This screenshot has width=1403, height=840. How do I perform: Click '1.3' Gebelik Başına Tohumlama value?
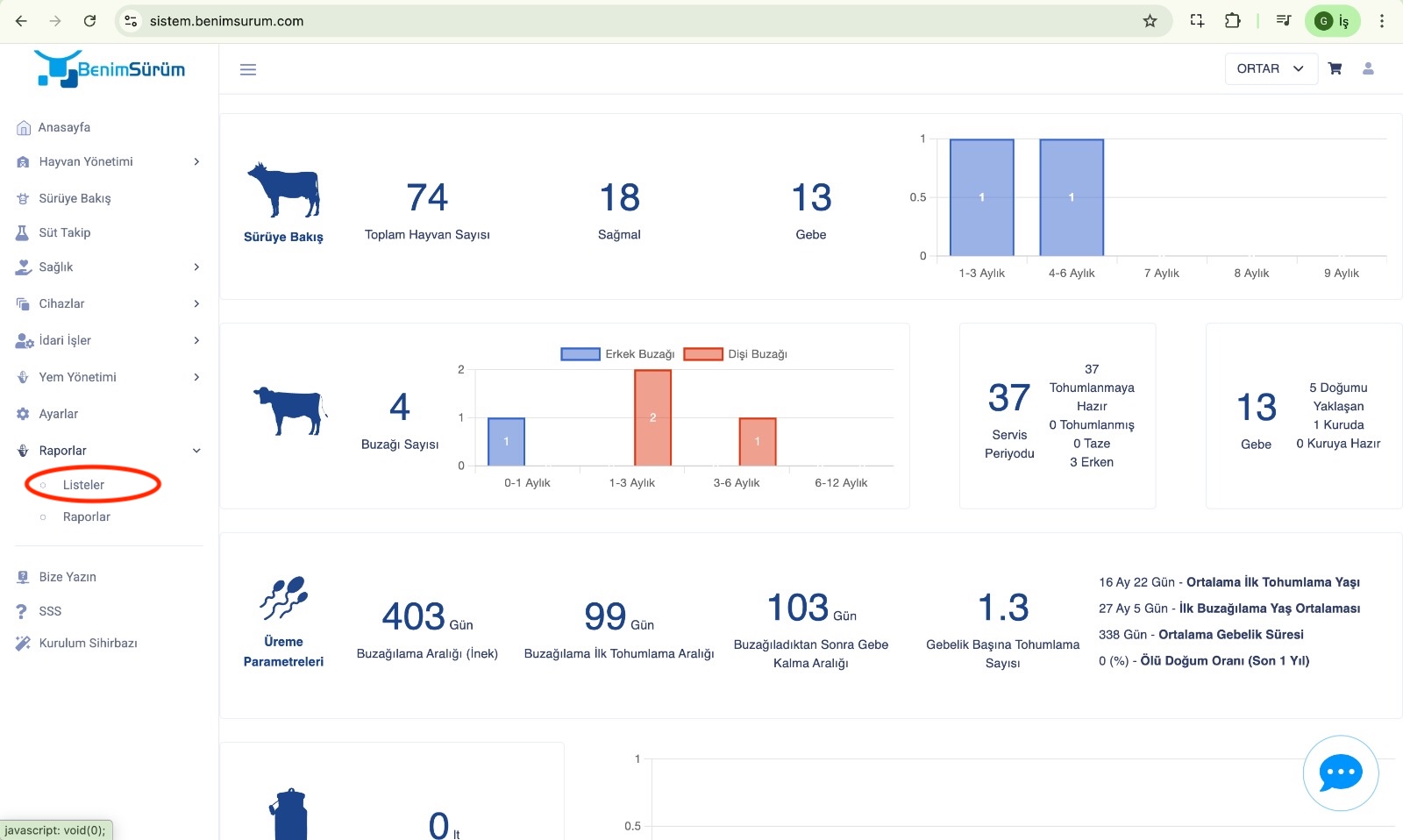(x=1003, y=608)
